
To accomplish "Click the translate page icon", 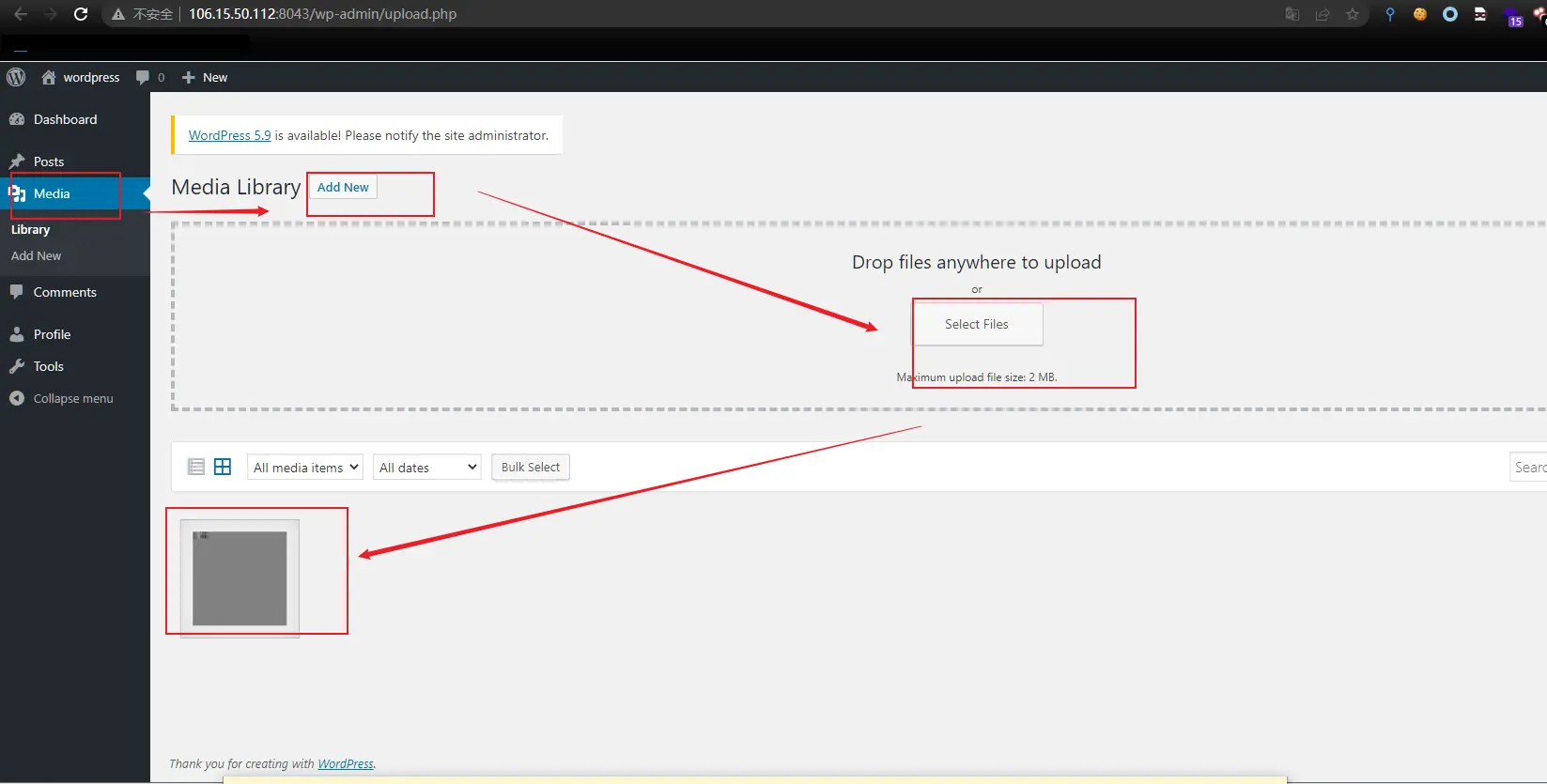I will pos(1292,14).
